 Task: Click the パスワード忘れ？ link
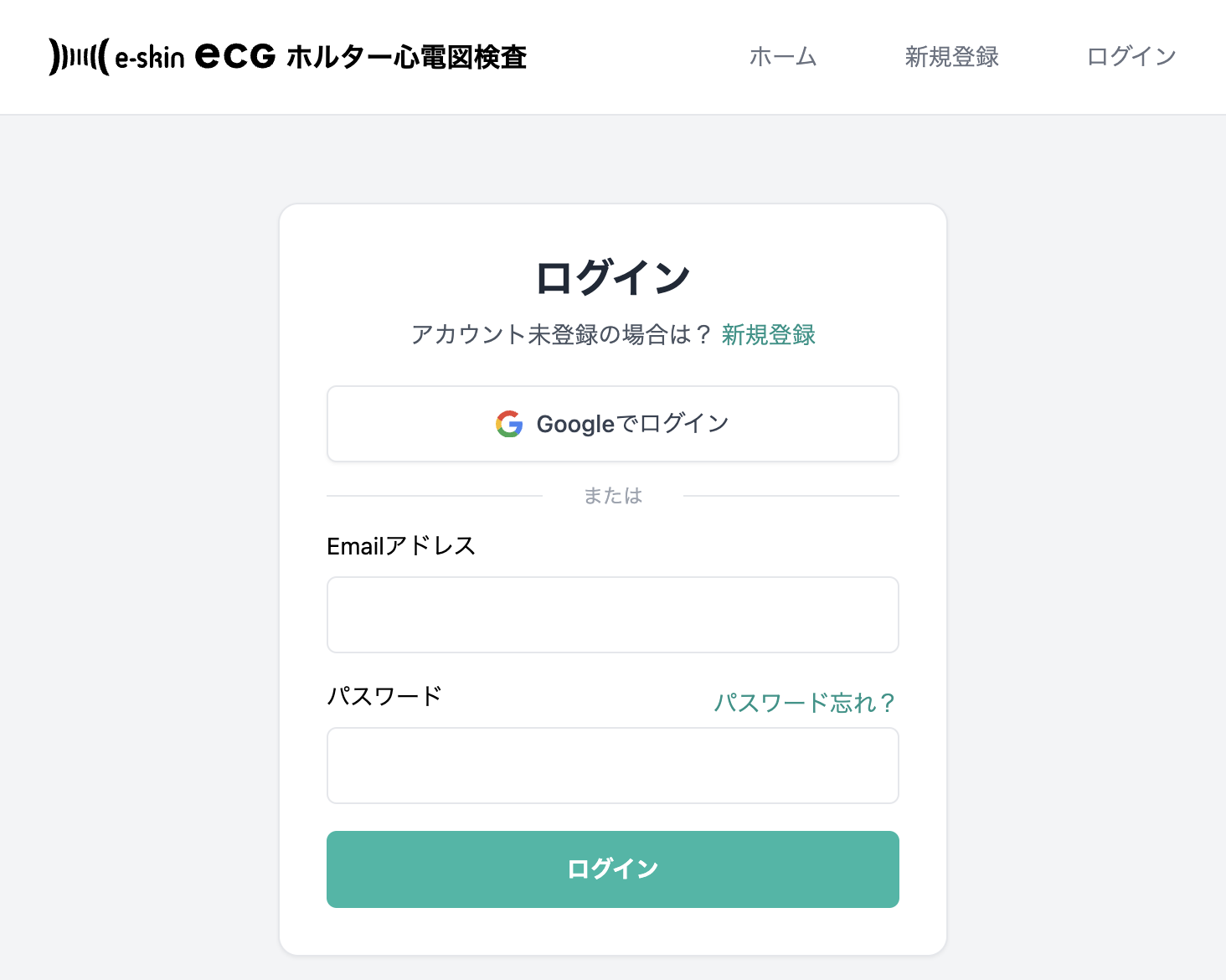pos(806,702)
